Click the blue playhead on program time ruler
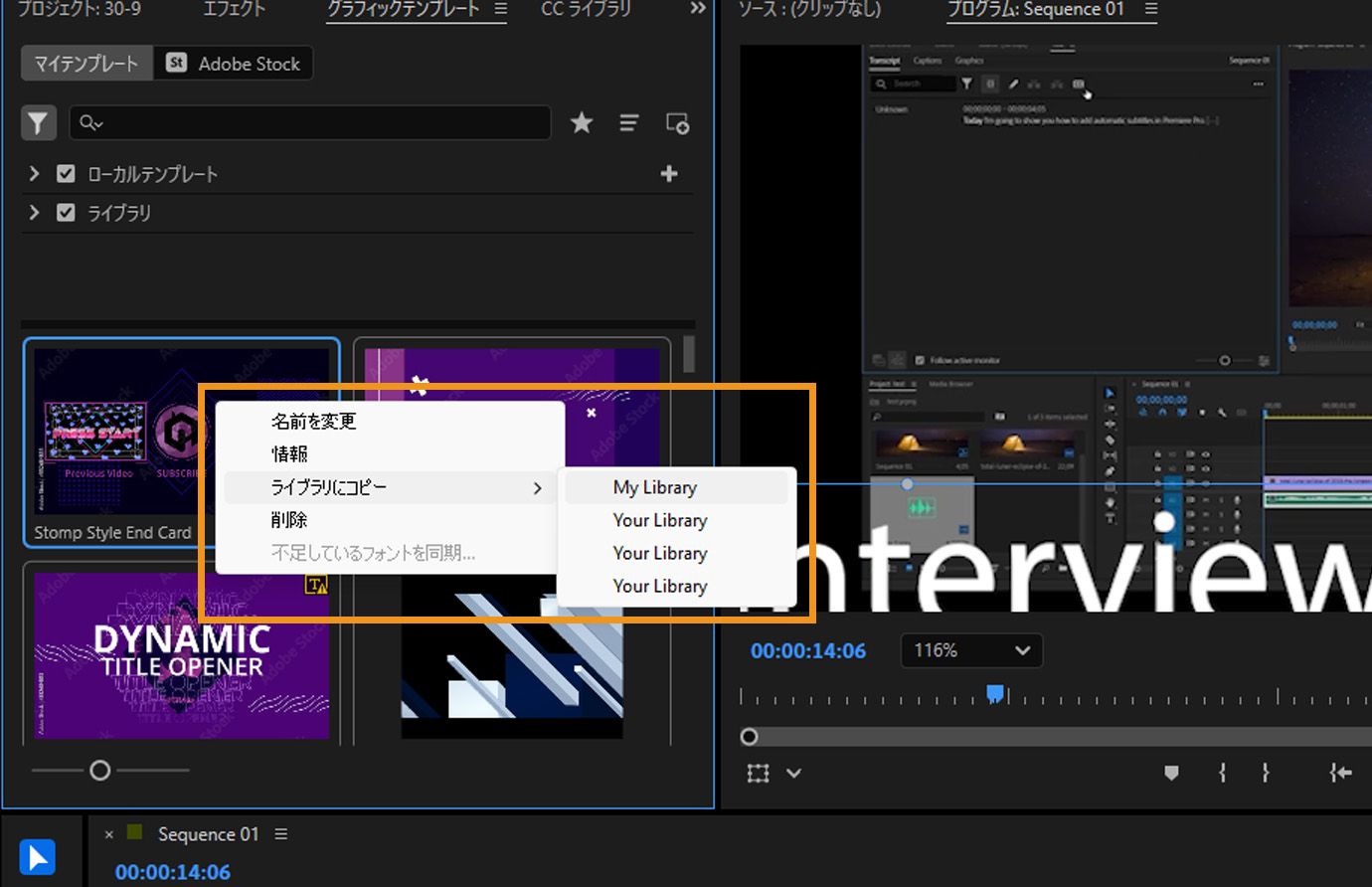Screen dimensions: 1372x887 pyautogui.click(x=994, y=693)
